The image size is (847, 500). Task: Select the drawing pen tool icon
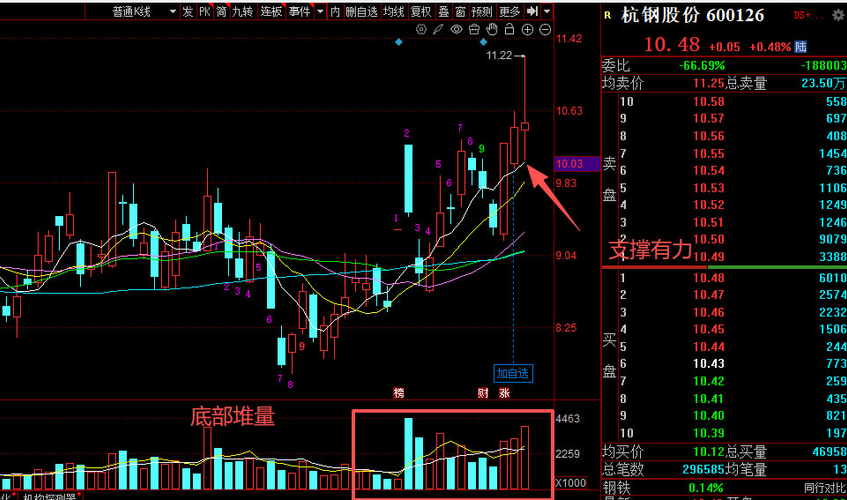(x=438, y=30)
